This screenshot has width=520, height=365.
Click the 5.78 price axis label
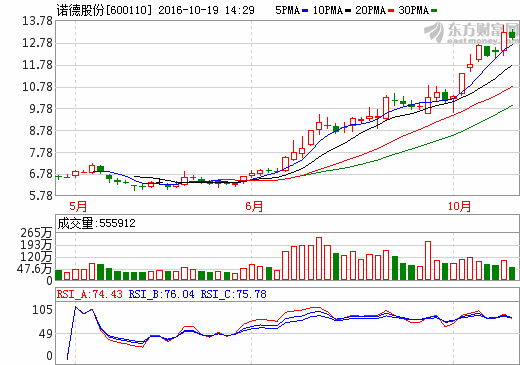pyautogui.click(x=41, y=196)
